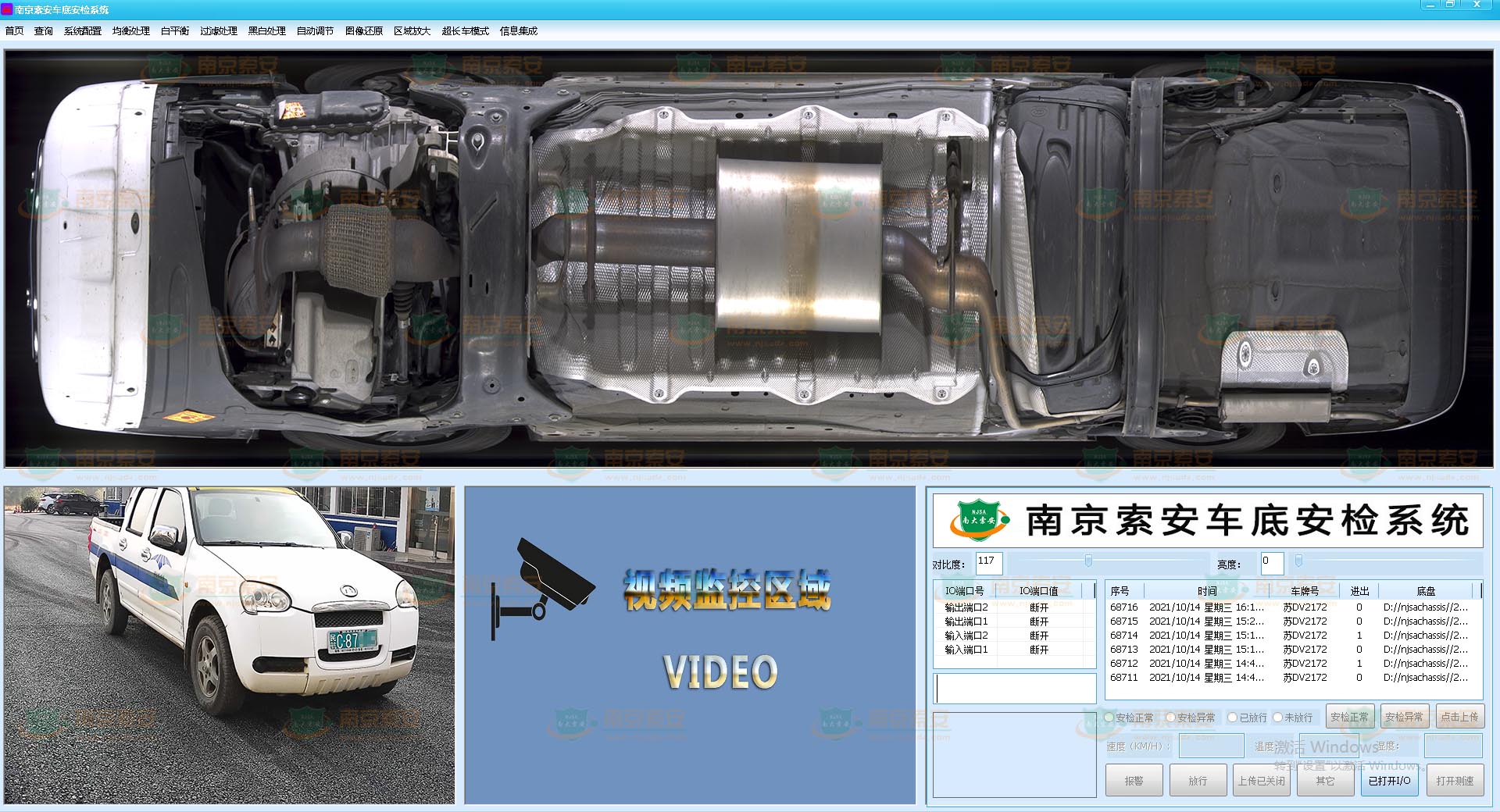The height and width of the screenshot is (812, 1500).
Task: Click the app icon in the title bar
Action: [x=7, y=9]
